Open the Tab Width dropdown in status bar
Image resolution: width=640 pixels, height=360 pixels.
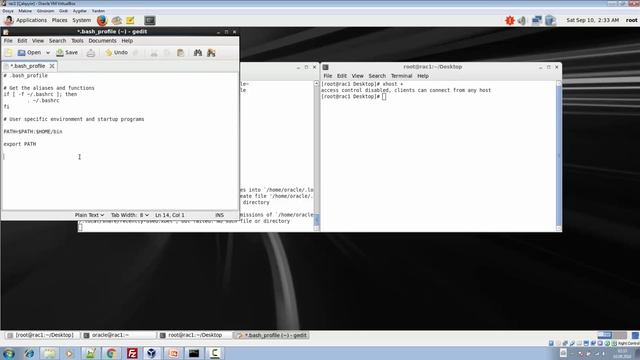130,215
